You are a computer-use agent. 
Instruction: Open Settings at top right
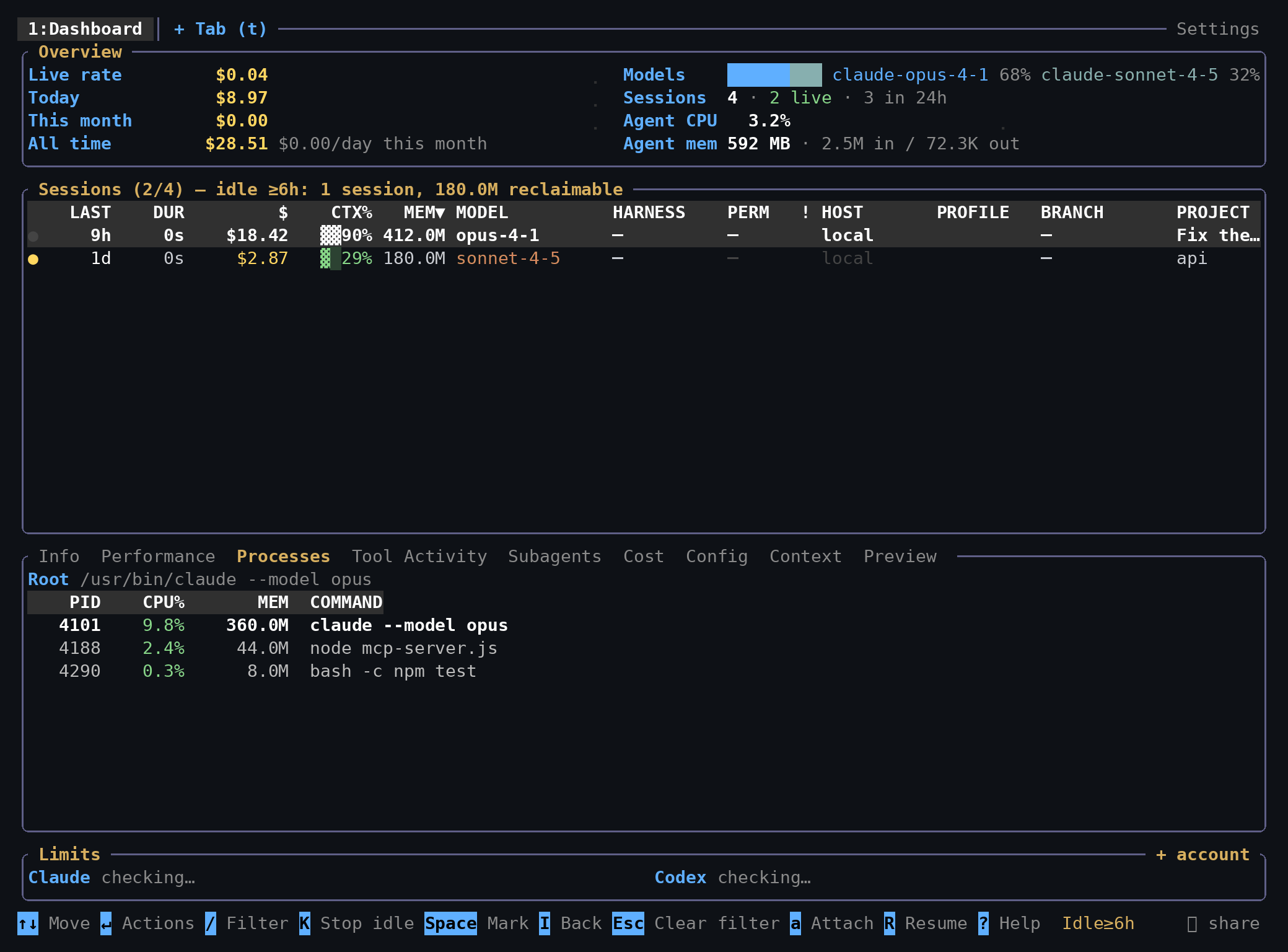[x=1218, y=29]
